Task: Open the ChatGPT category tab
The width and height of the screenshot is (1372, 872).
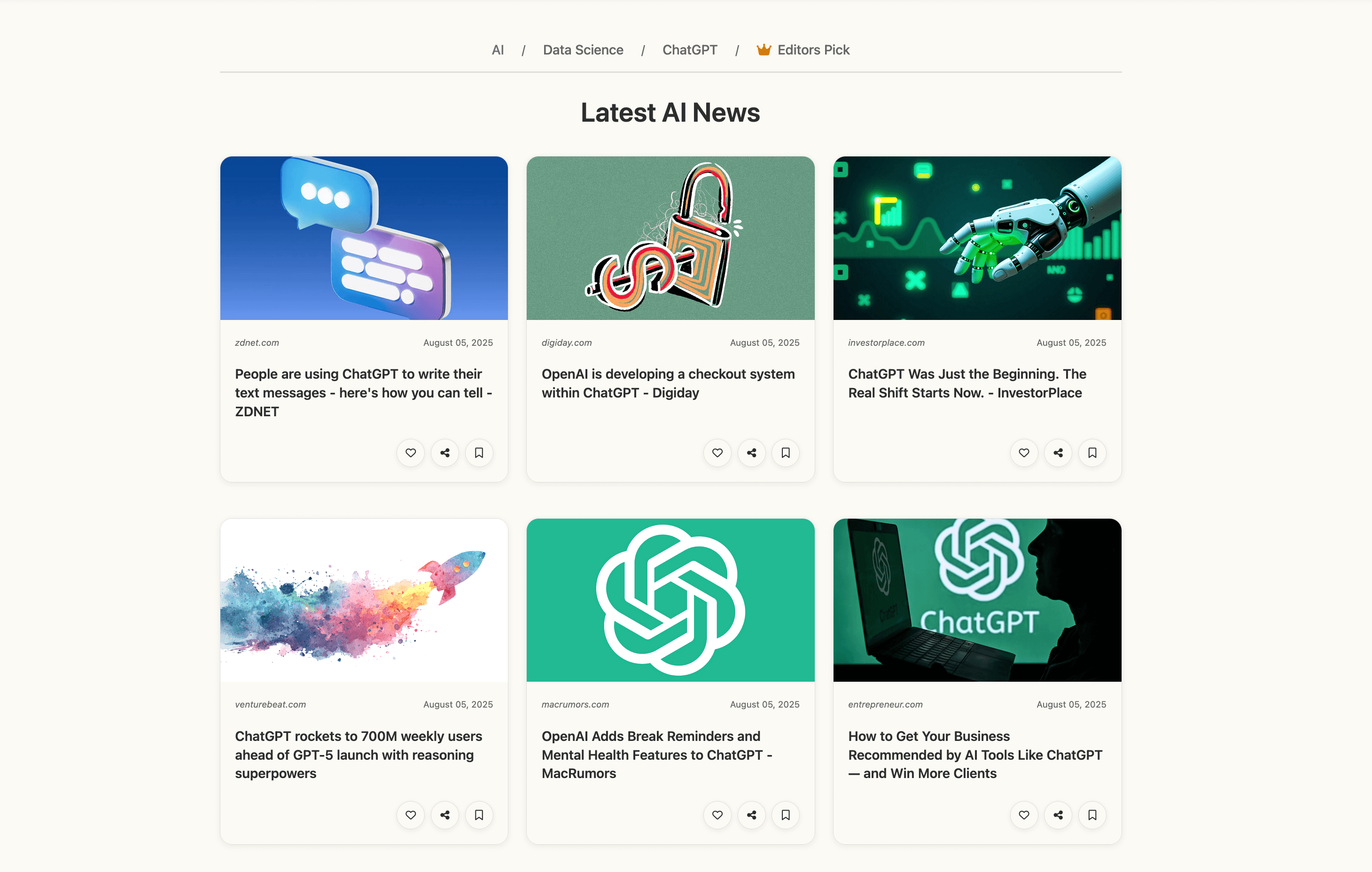Action: [689, 50]
